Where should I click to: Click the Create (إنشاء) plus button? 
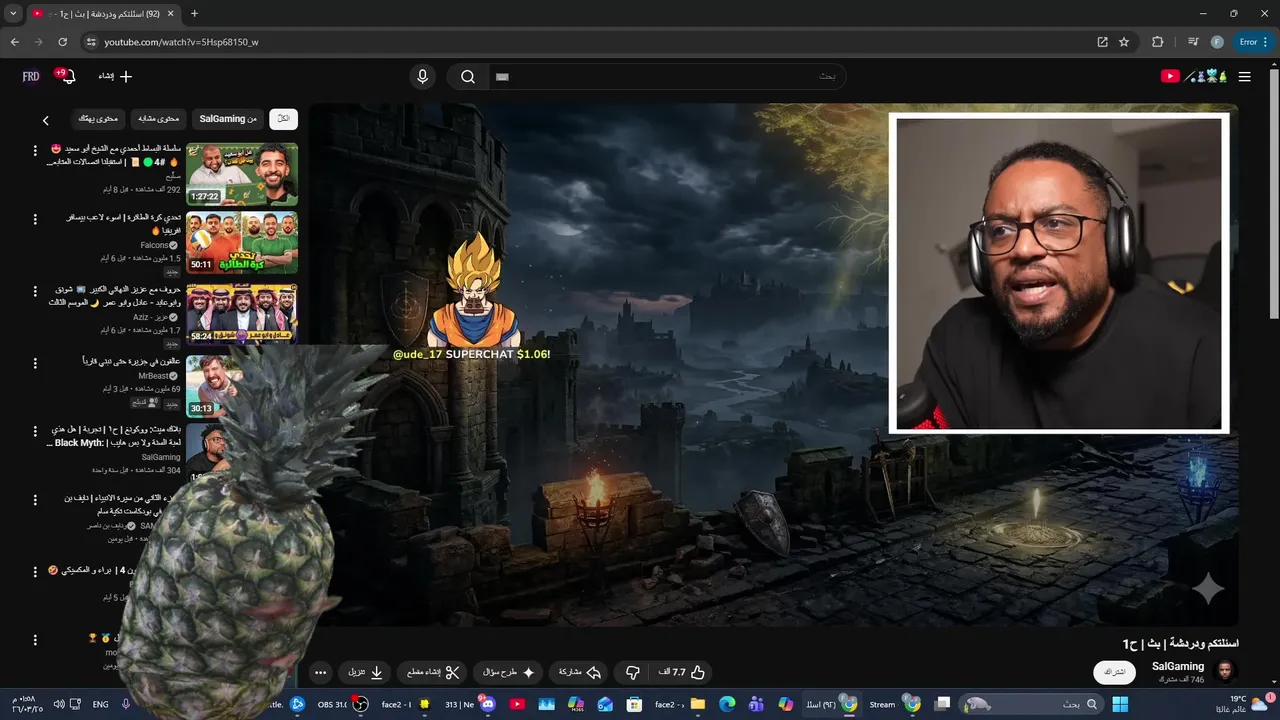click(x=115, y=76)
